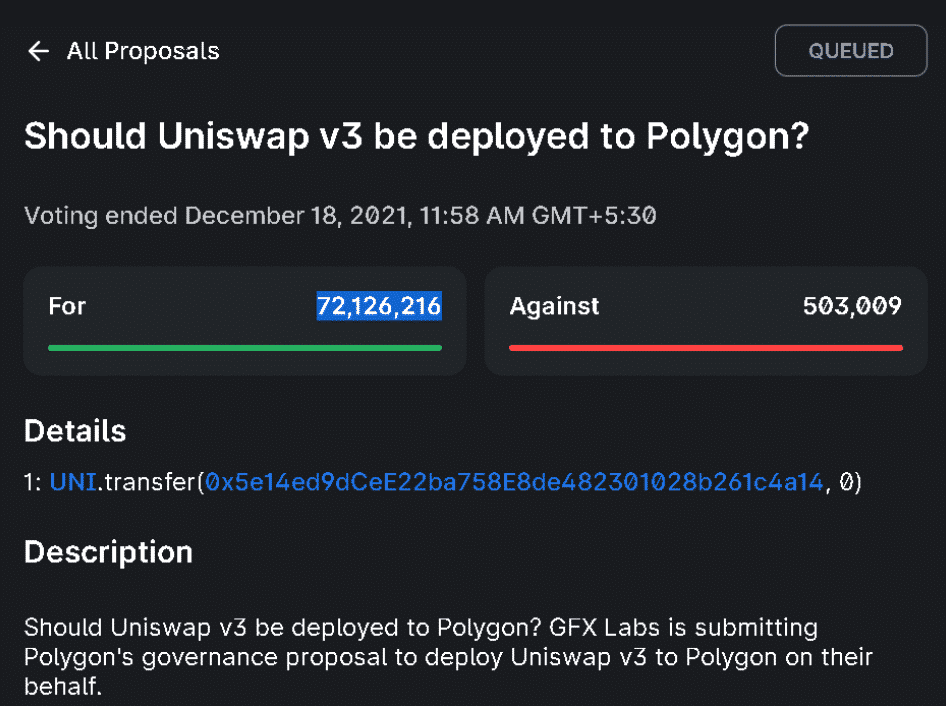Click the QUEUED status badge

(851, 51)
